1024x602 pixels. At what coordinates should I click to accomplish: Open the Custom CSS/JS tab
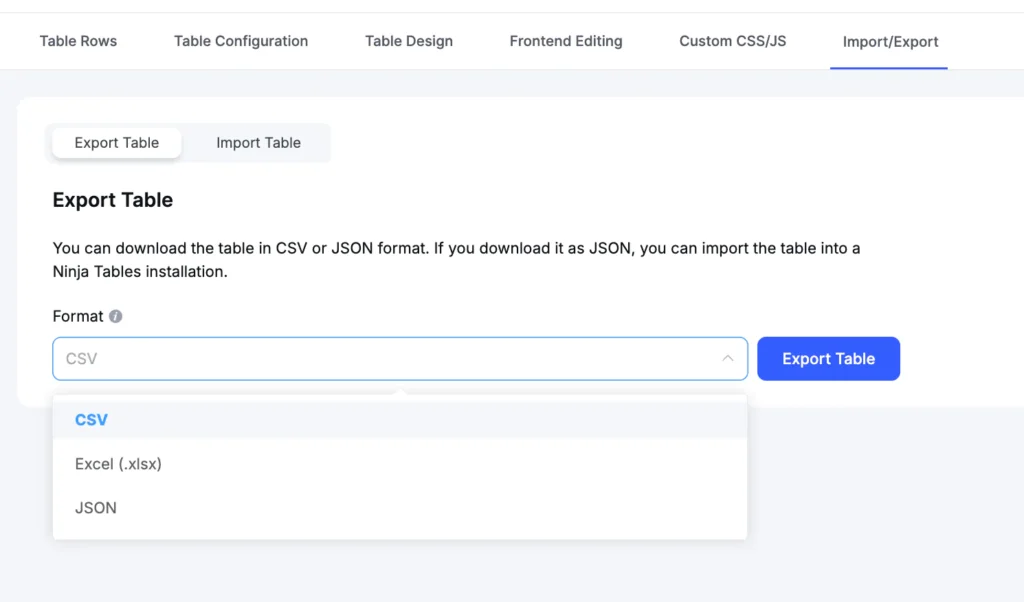(x=733, y=41)
